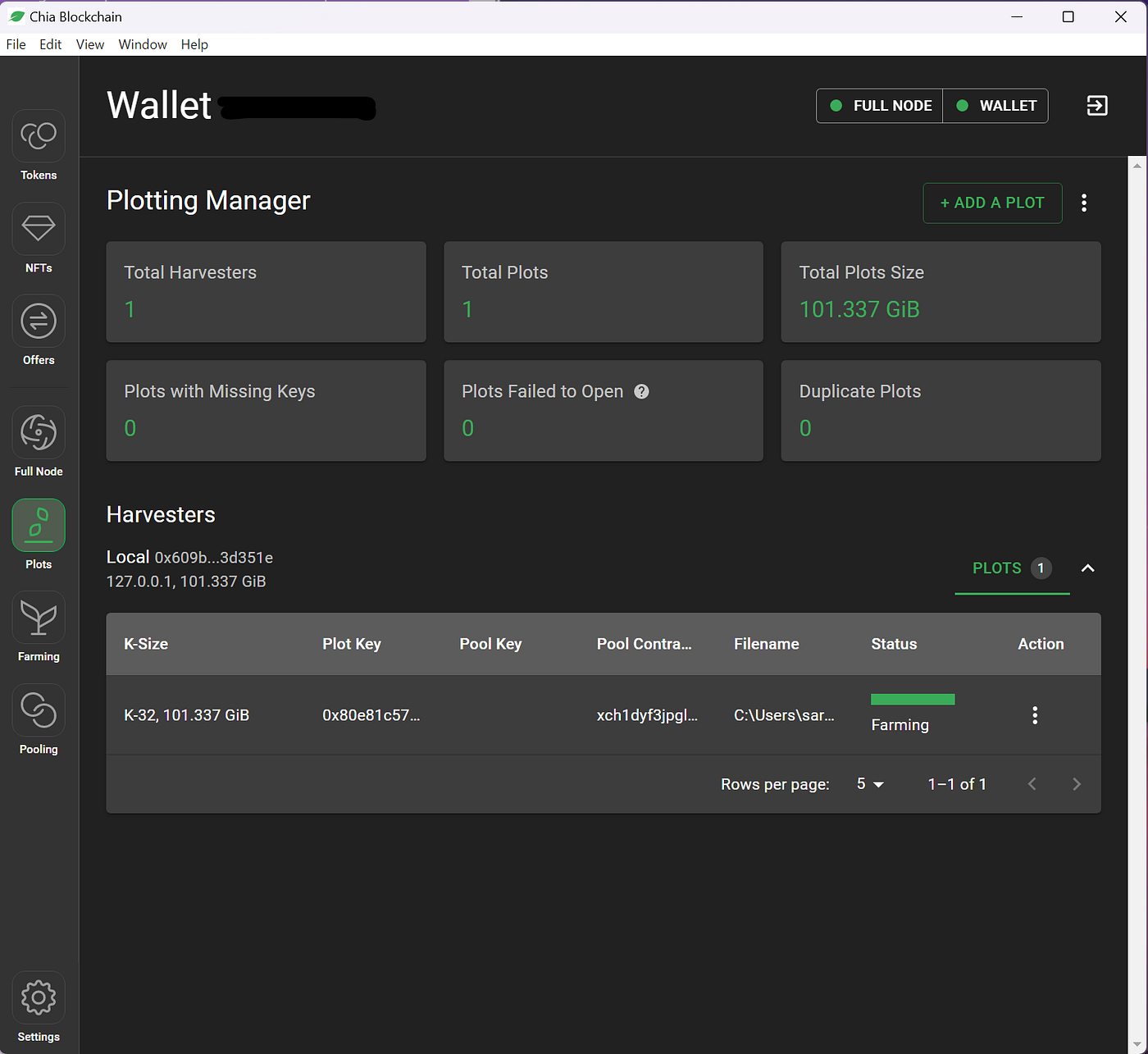
Task: Go to Offers via swap-arrows icon
Action: pos(39,321)
